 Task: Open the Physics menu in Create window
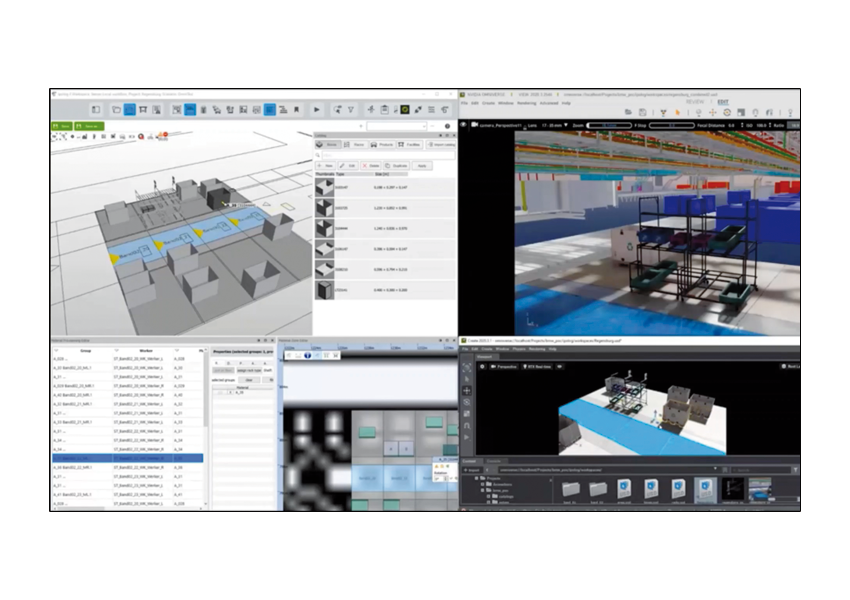[x=519, y=349]
